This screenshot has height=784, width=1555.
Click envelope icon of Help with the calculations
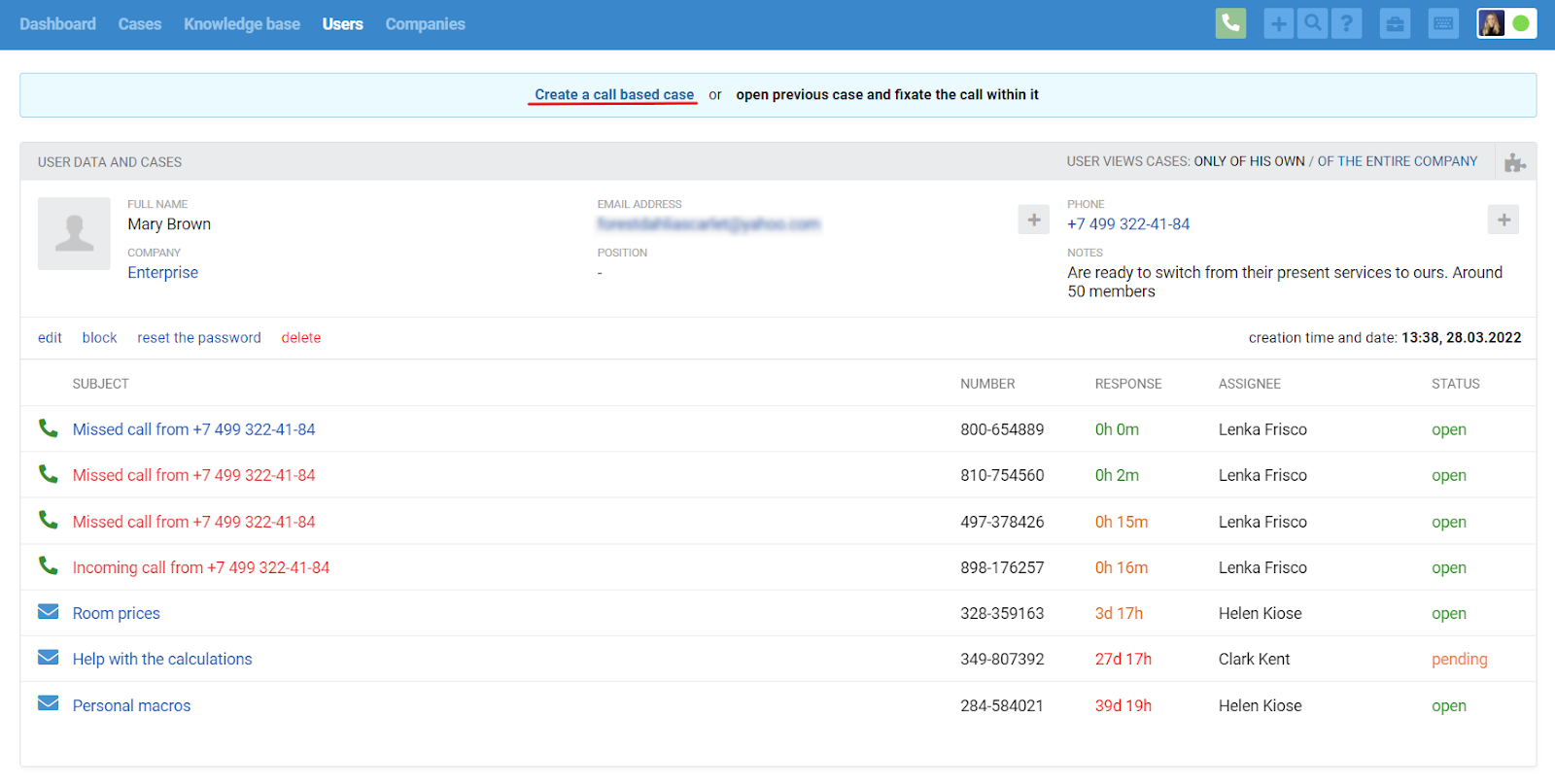48,657
